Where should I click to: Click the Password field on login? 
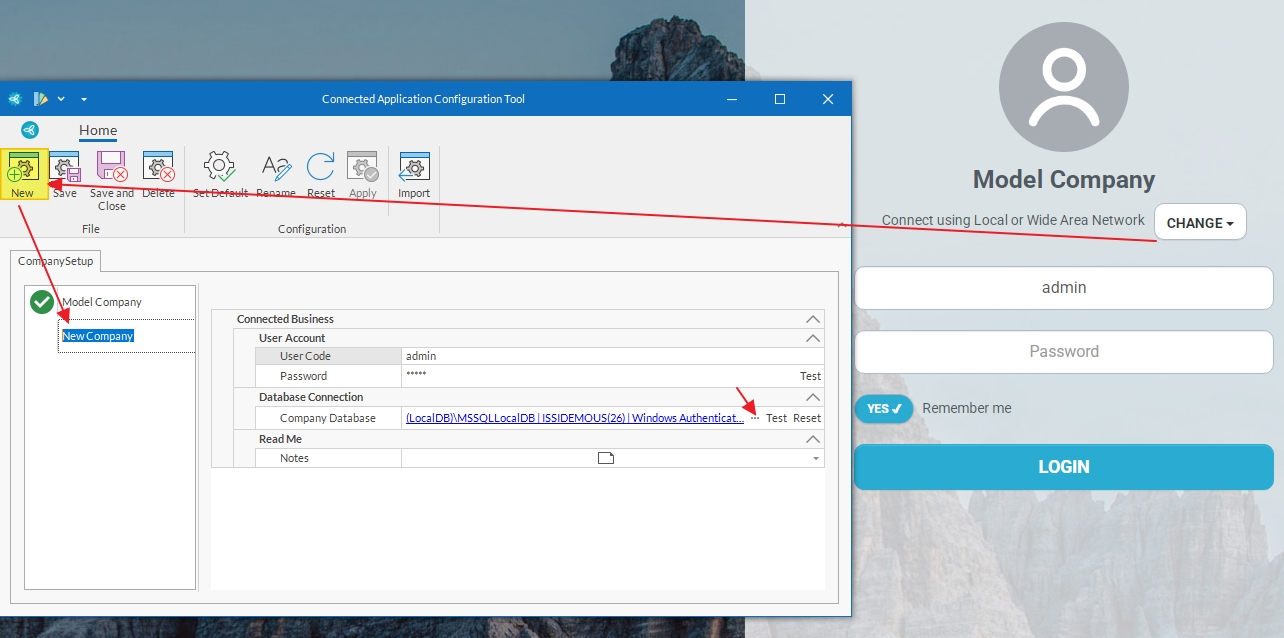pos(1064,352)
